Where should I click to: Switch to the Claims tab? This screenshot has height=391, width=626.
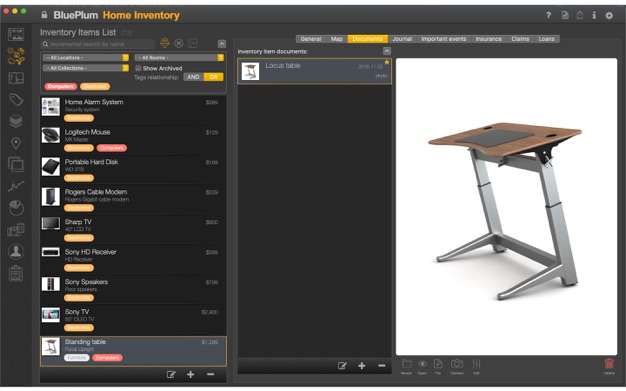pos(520,39)
